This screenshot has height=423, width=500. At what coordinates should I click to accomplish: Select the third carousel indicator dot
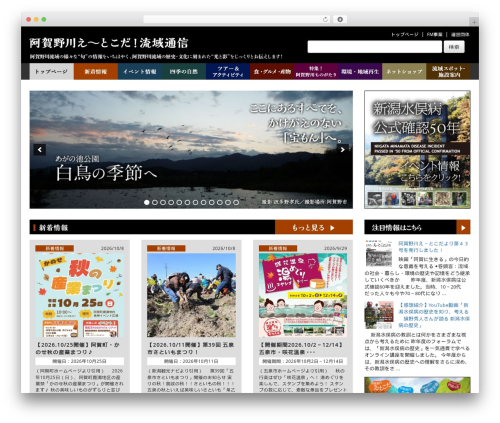coord(163,202)
